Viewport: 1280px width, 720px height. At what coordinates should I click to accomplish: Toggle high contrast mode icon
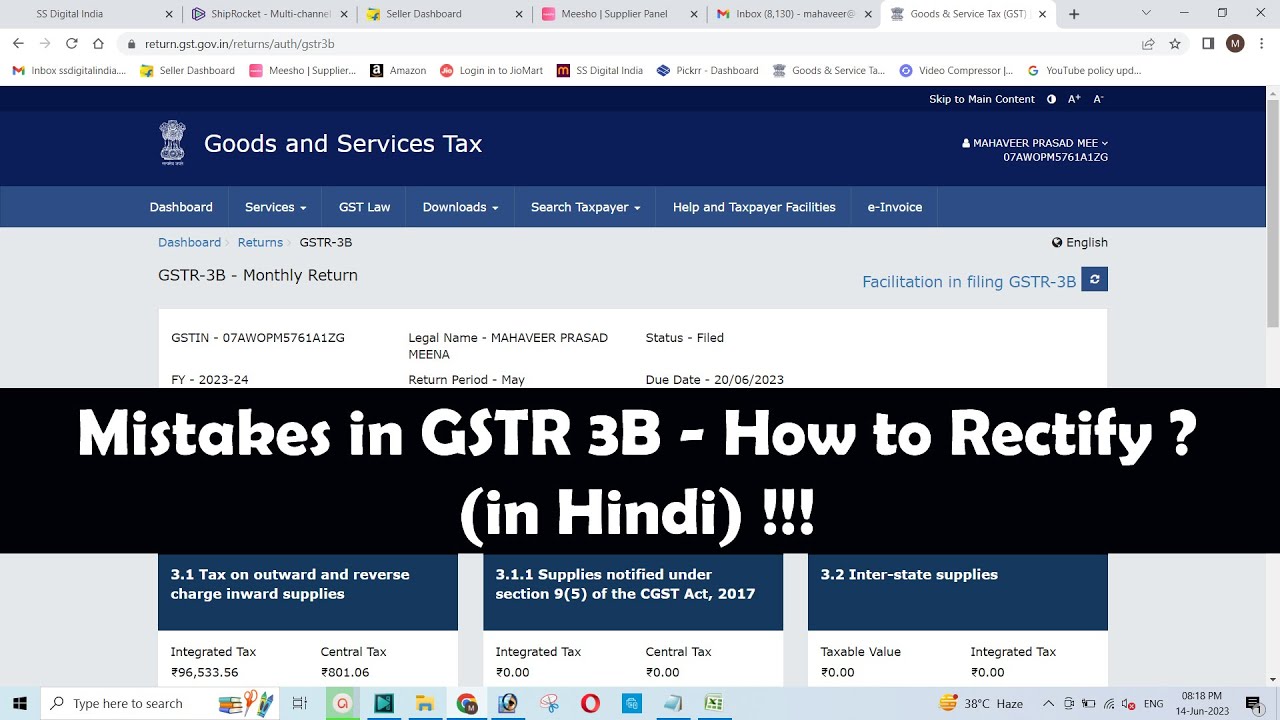click(x=1051, y=99)
